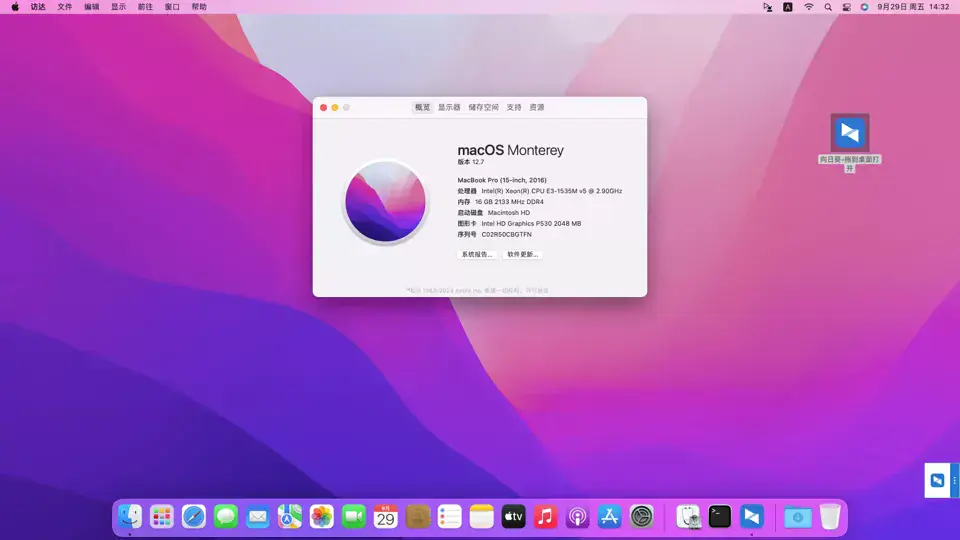Click the Intel HD Graphics P530 2048 MB text
Screen dimensions: 960x540
pyautogui.click(x=531, y=223)
